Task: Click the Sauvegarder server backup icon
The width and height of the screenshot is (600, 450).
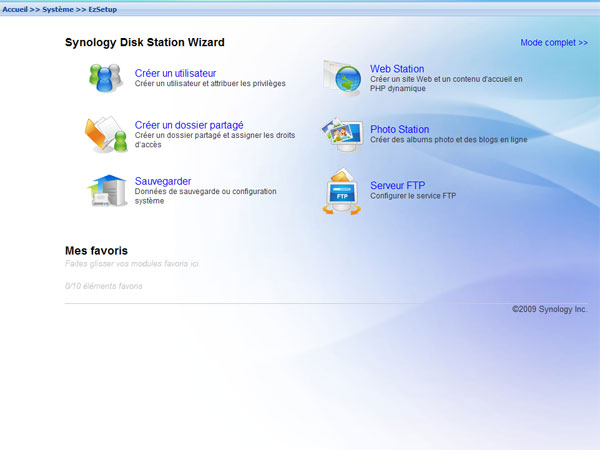Action: point(107,191)
